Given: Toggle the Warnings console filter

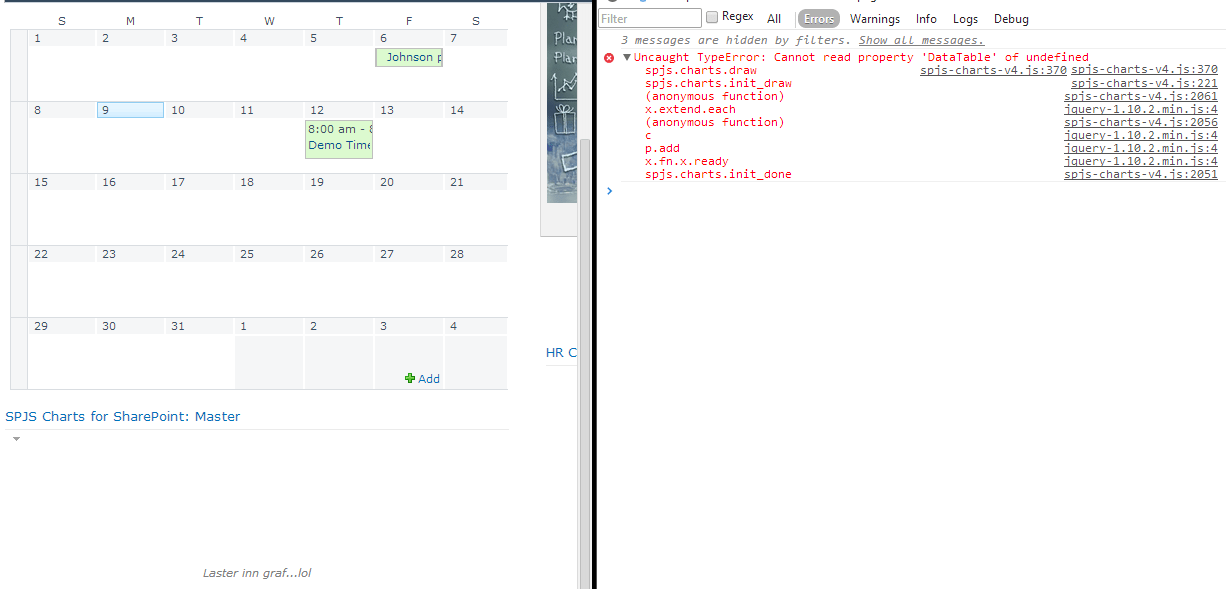Looking at the screenshot, I should point(875,18).
